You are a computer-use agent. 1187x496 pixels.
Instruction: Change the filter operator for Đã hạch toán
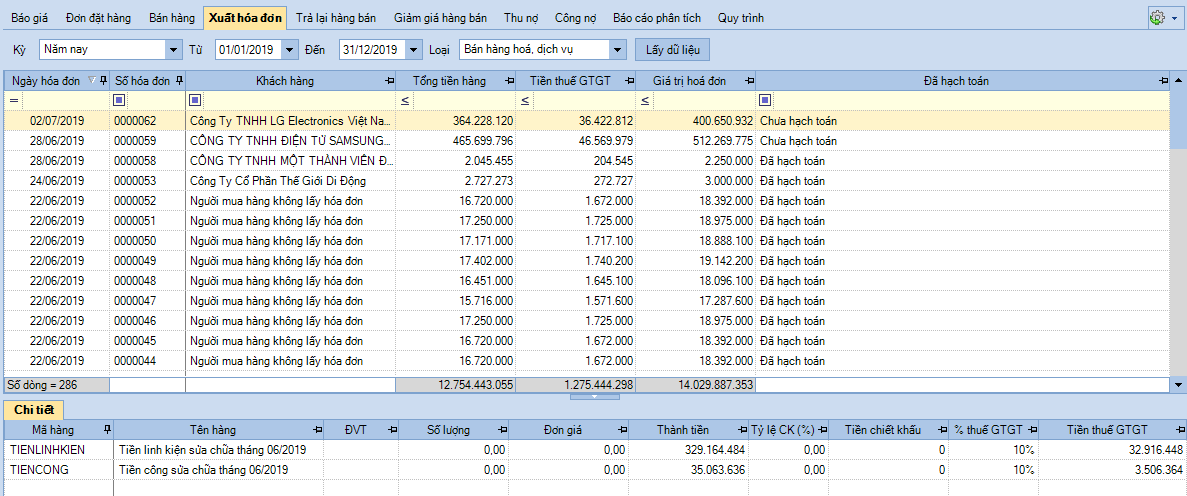tap(765, 100)
